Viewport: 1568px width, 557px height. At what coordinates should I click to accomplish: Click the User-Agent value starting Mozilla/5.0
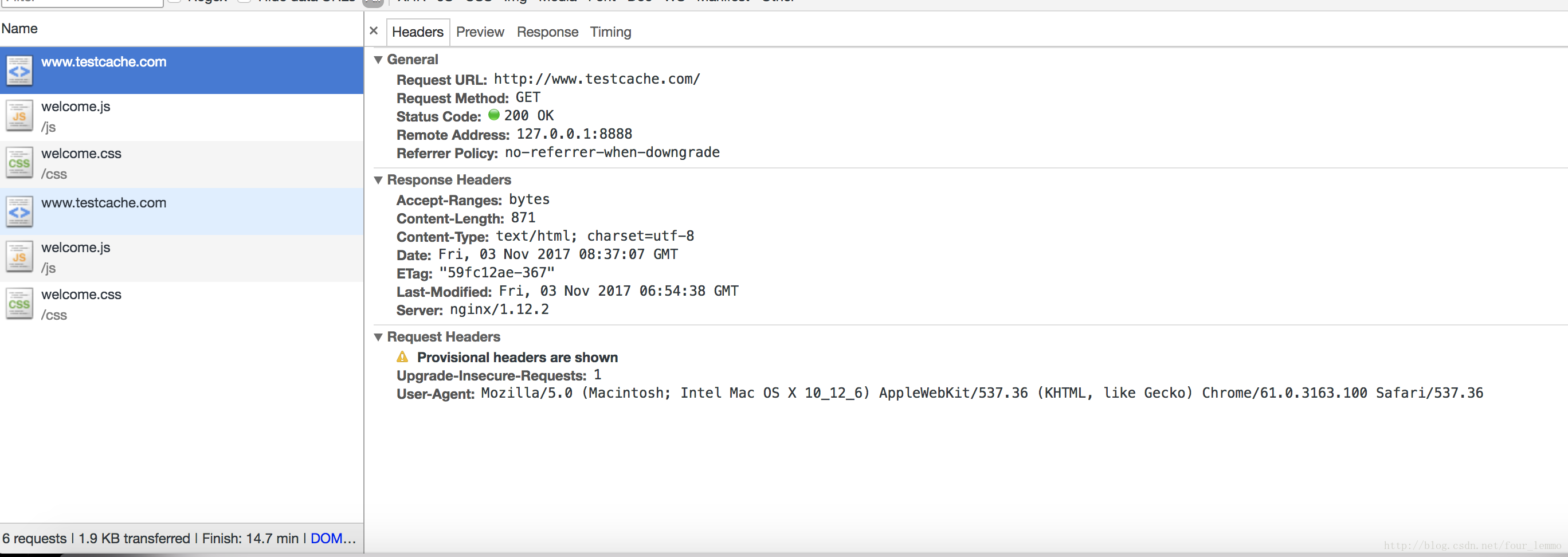coord(982,393)
